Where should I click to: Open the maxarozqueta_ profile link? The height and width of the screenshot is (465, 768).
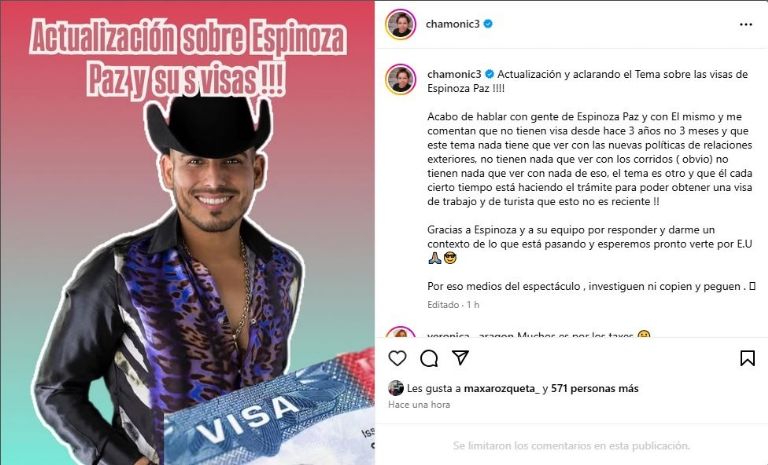(502, 389)
